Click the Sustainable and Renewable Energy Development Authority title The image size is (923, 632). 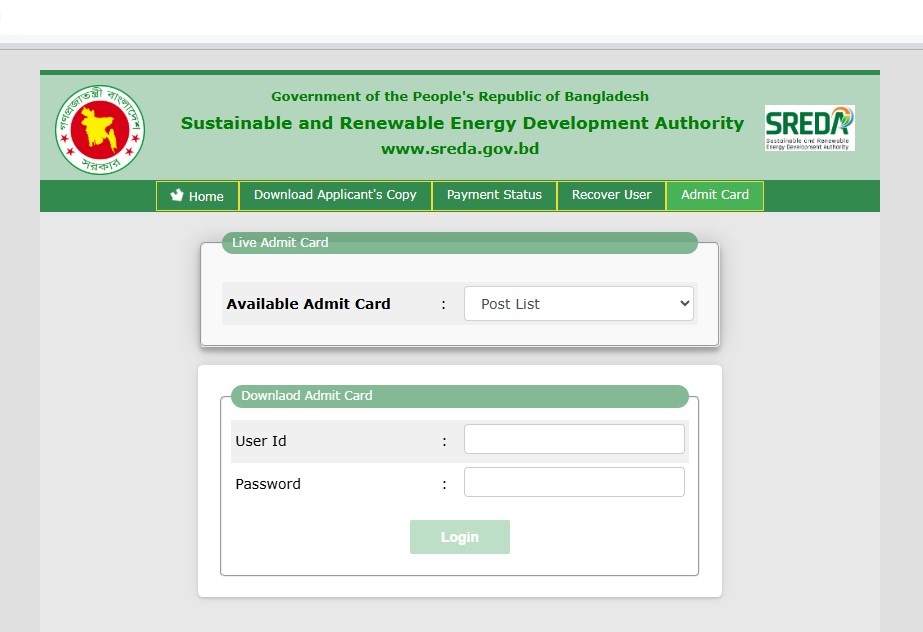[x=462, y=123]
